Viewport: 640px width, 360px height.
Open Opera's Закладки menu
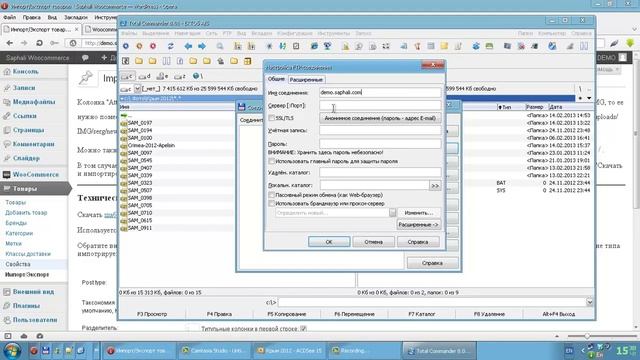click(76, 18)
